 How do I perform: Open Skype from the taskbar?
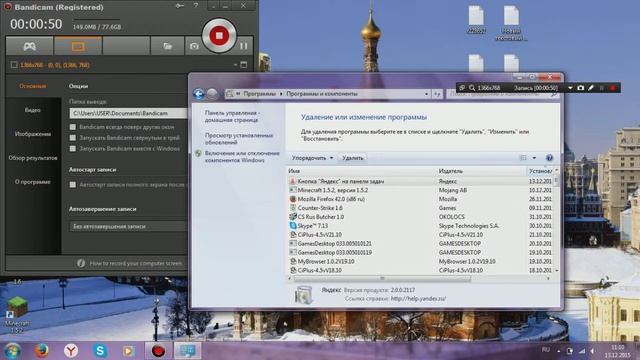100,351
